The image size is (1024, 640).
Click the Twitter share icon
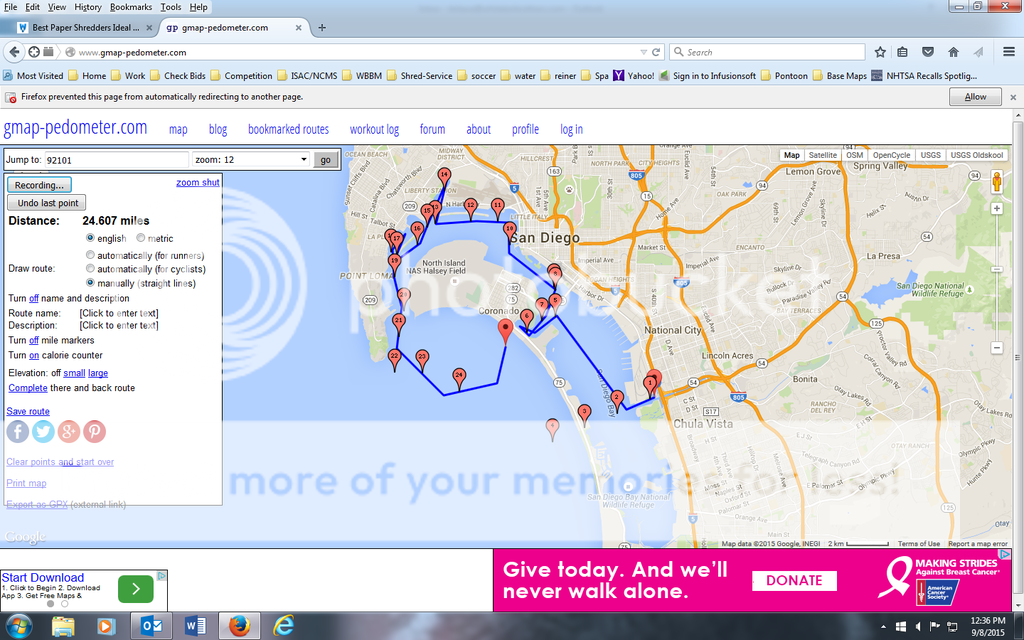(x=43, y=431)
